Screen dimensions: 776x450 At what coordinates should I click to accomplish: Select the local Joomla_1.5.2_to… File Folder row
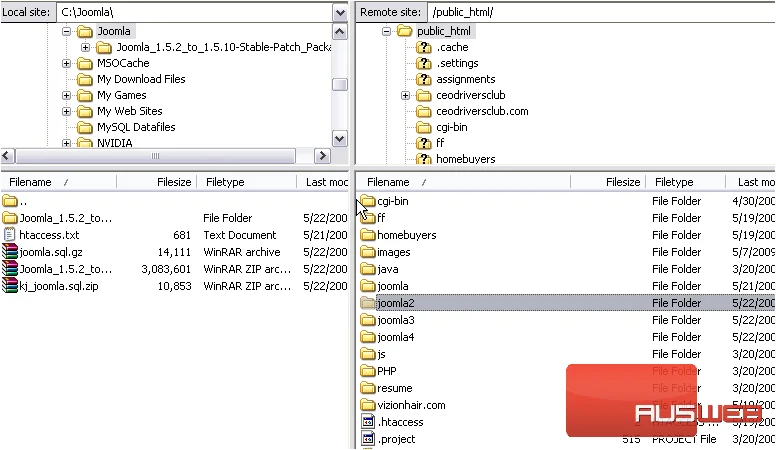tap(175, 218)
